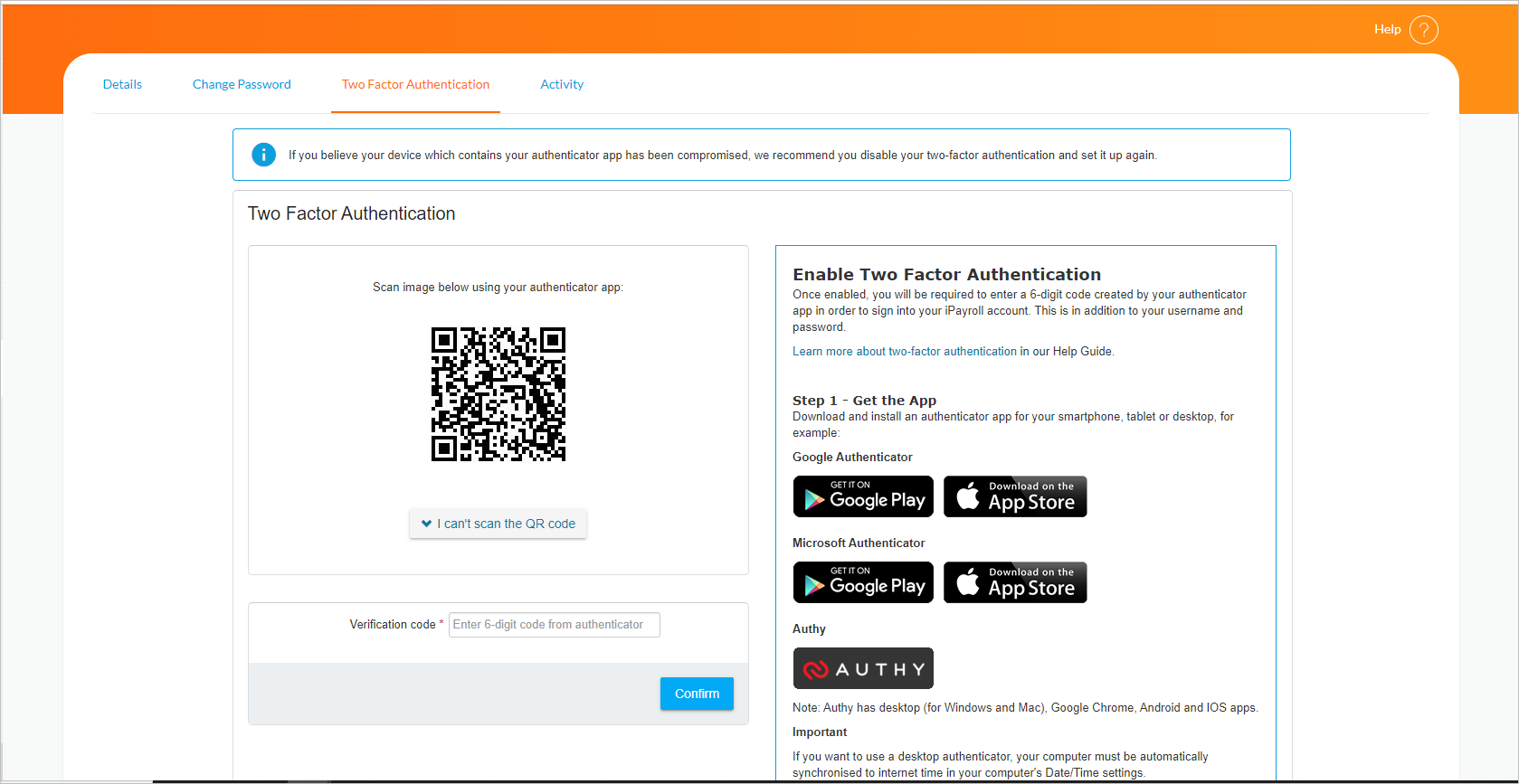Click the compromised device notice text

pyautogui.click(x=723, y=156)
